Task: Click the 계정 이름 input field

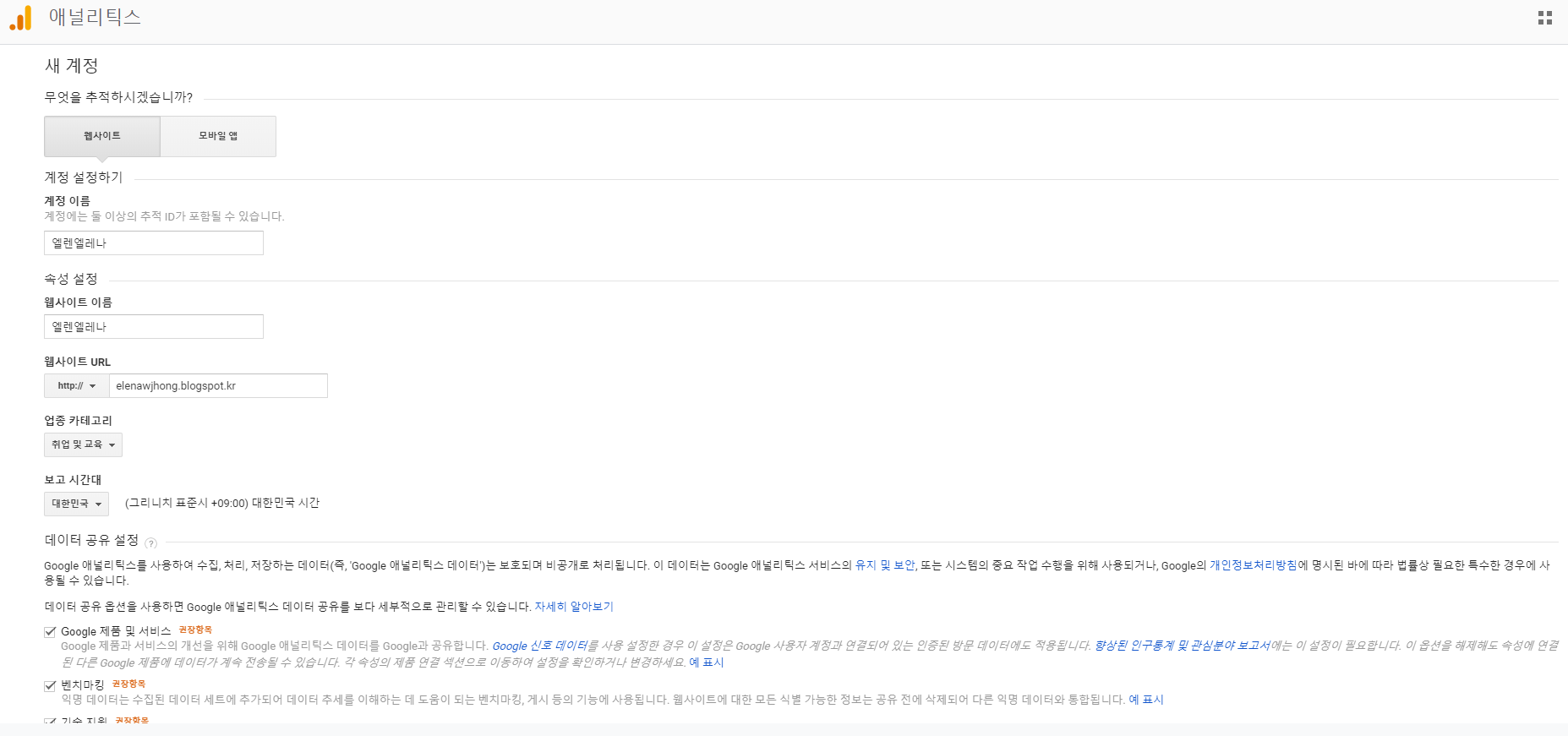Action: (154, 243)
